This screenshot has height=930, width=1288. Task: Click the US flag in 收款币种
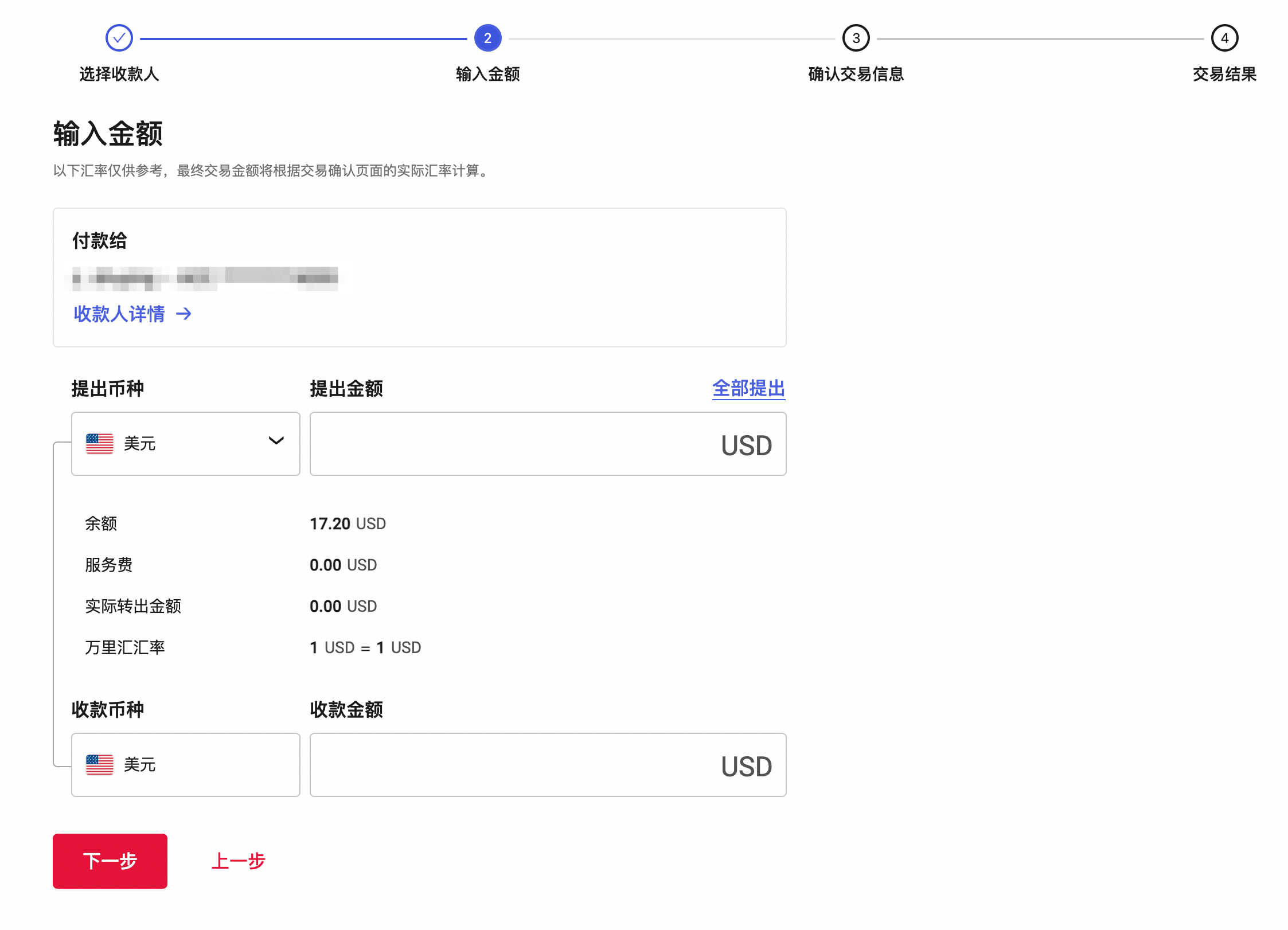[100, 765]
